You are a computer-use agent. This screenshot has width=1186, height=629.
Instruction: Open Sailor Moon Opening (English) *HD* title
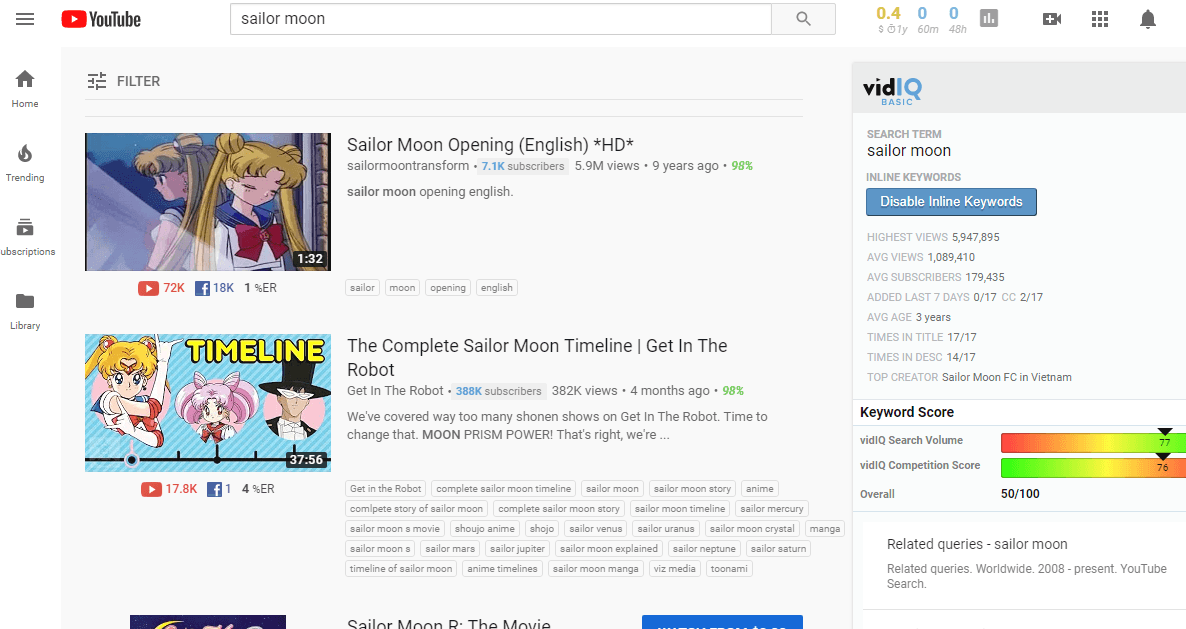(490, 144)
